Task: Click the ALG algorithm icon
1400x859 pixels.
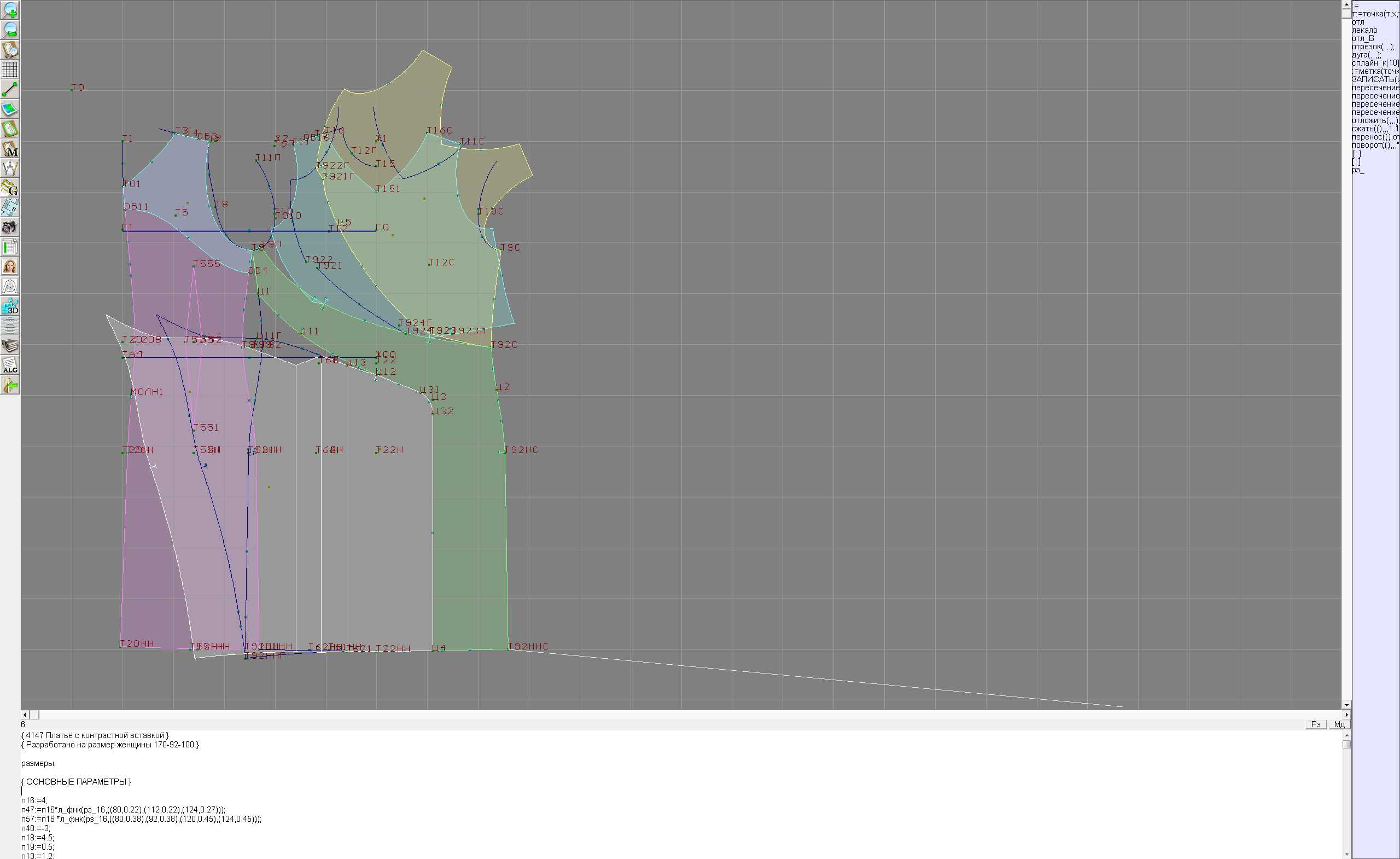Action: (10, 365)
